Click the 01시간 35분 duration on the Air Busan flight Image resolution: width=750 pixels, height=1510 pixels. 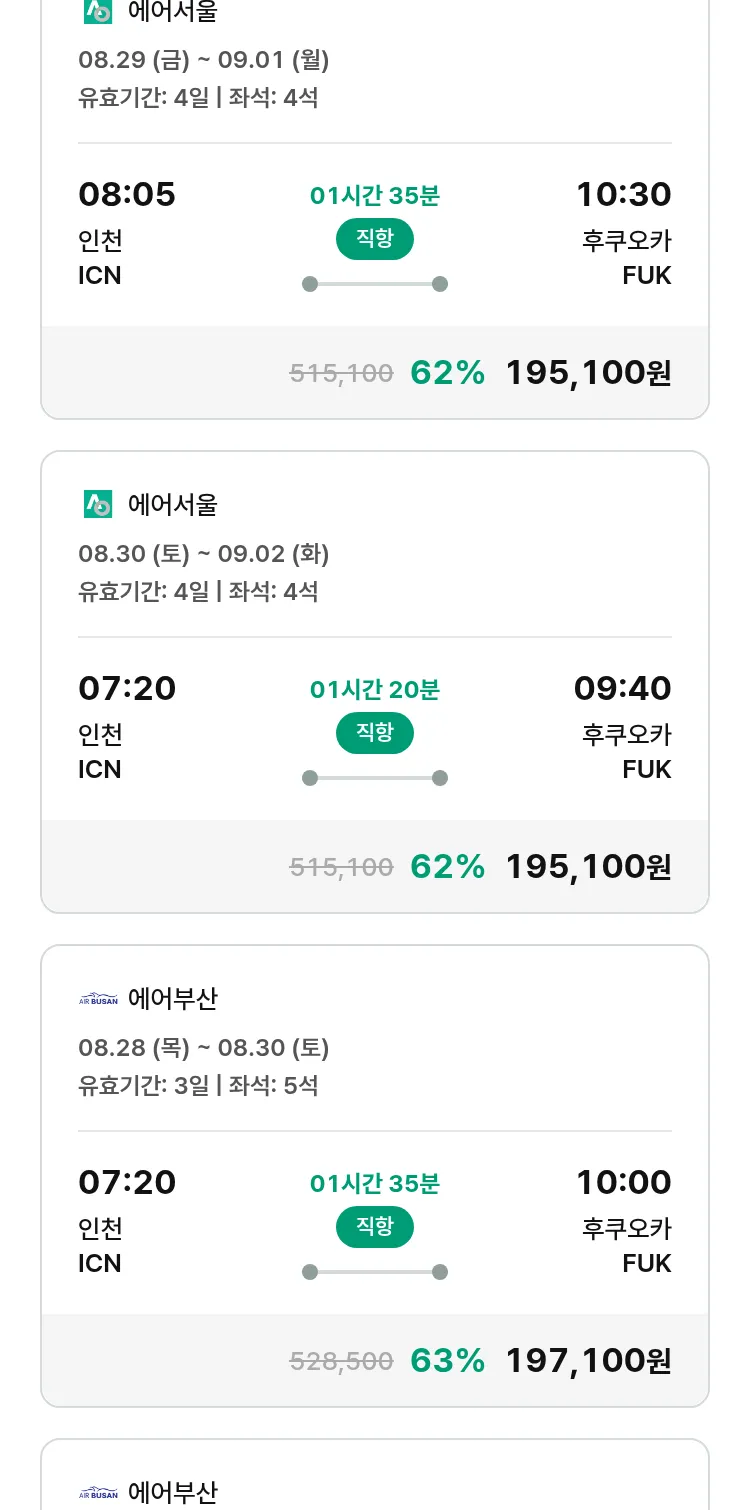coord(375,1184)
